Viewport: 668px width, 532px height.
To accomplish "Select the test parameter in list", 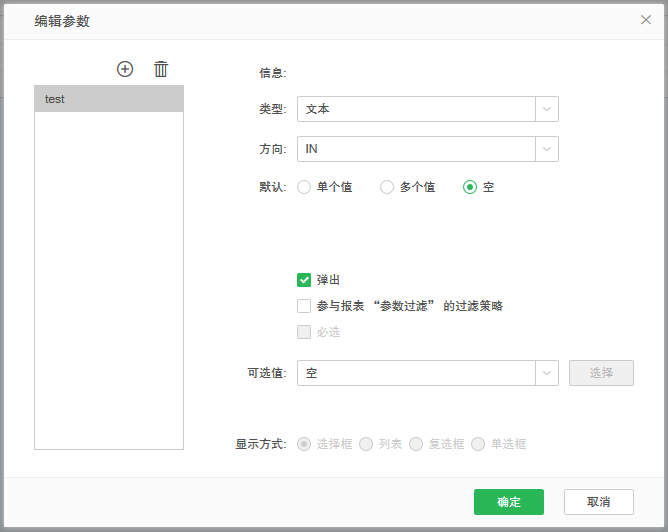I will click(109, 99).
